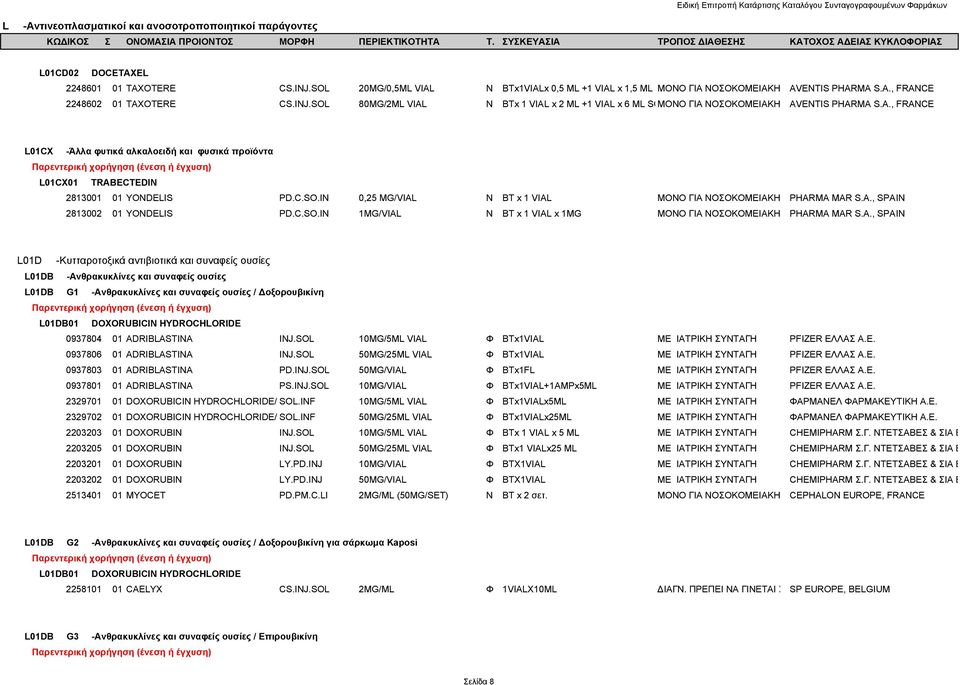Select code 2813001 YONDELIS row
Image resolution: width=960 pixels, height=685 pixels.
[84, 198]
